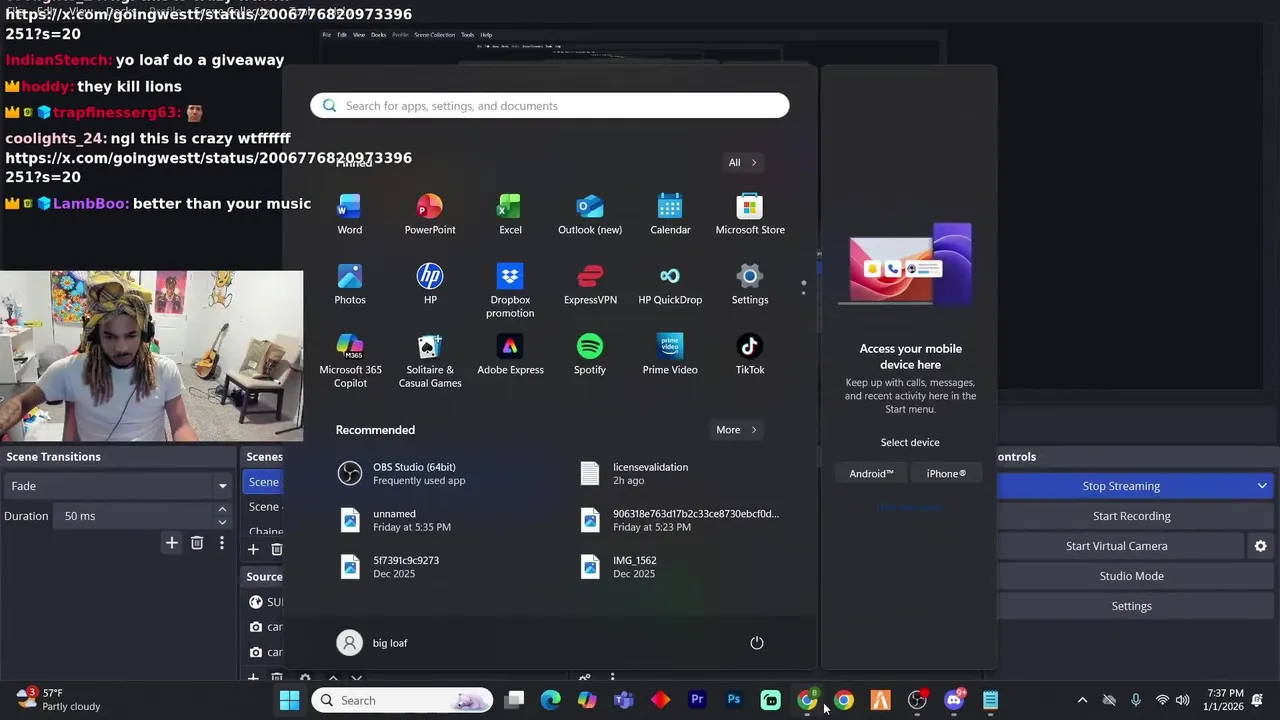Open clock showing 7:37 PM
Image resolution: width=1280 pixels, height=720 pixels.
click(x=1225, y=700)
